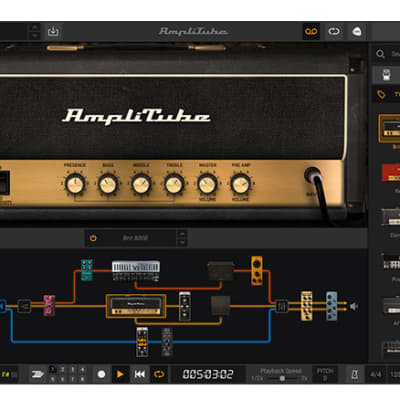This screenshot has width=400, height=400.
Task: Select the teal stomp pedal on upper path
Action: click(x=87, y=270)
